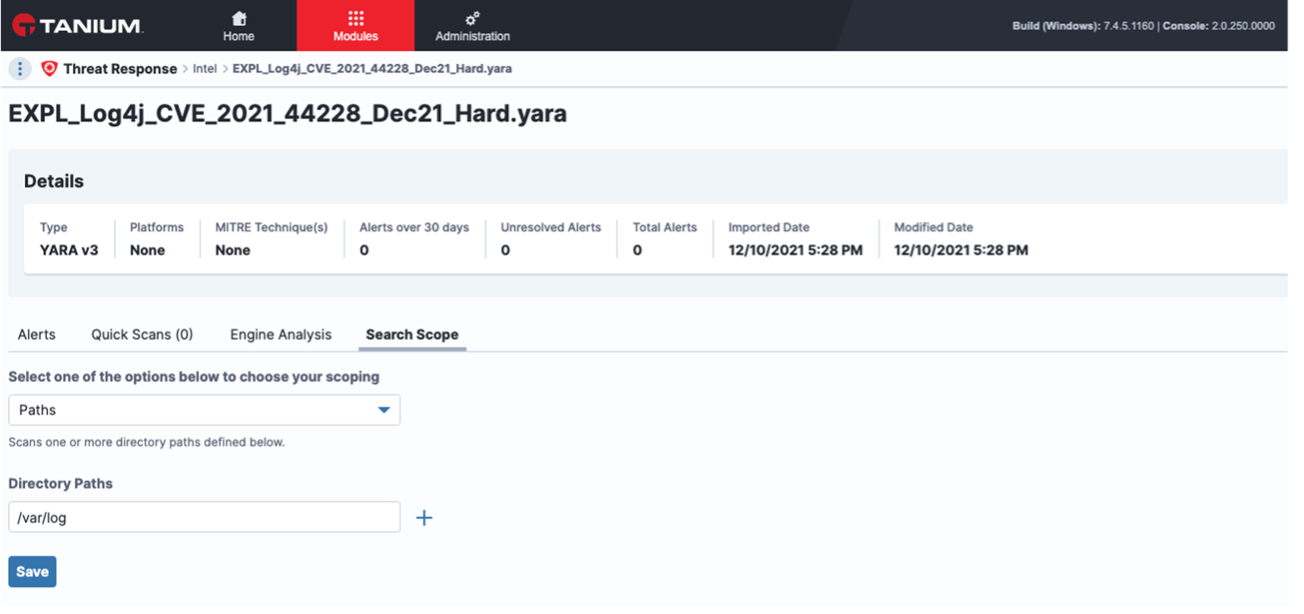Navigate to Intel in the breadcrumb

204,69
